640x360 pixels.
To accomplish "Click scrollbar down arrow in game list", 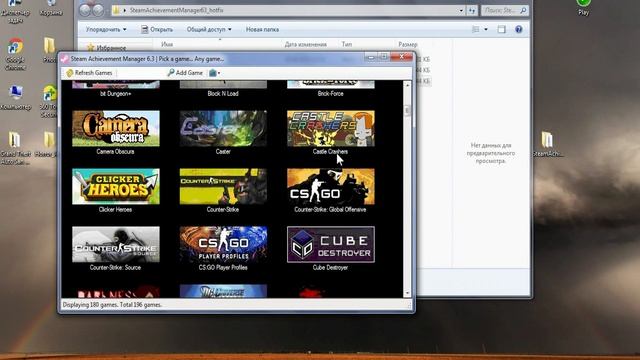I will pos(407,293).
